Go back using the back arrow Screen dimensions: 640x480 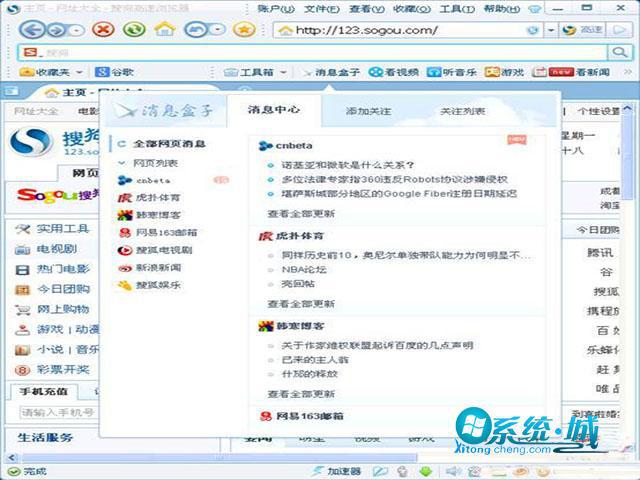click(x=32, y=30)
